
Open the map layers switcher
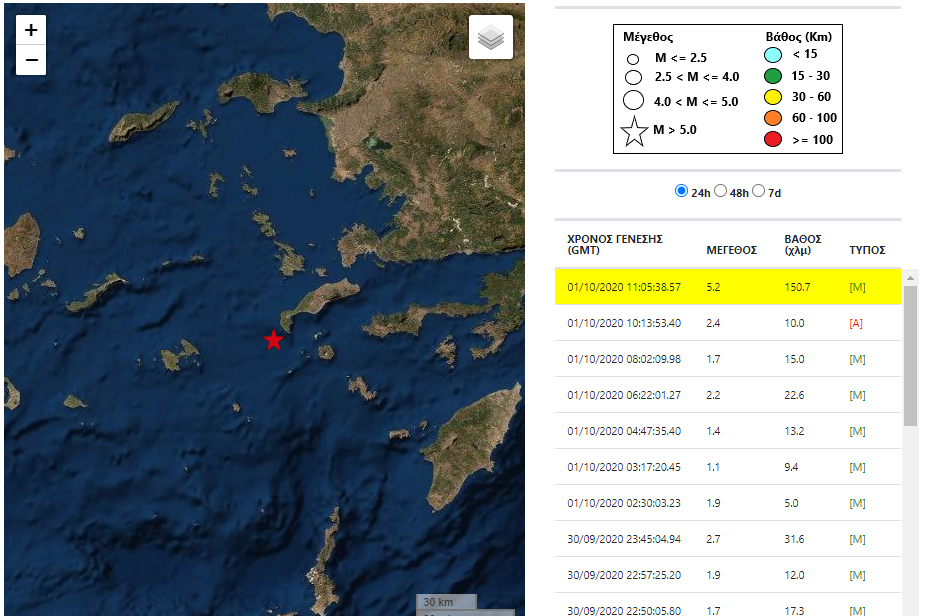[x=490, y=37]
